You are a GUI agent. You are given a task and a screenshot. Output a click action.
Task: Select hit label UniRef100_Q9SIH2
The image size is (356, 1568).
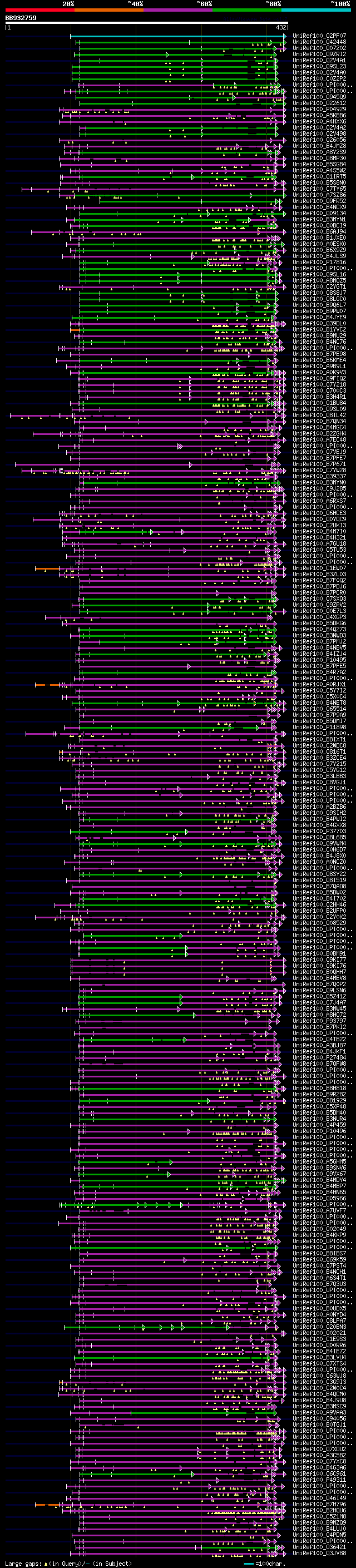(x=319, y=813)
